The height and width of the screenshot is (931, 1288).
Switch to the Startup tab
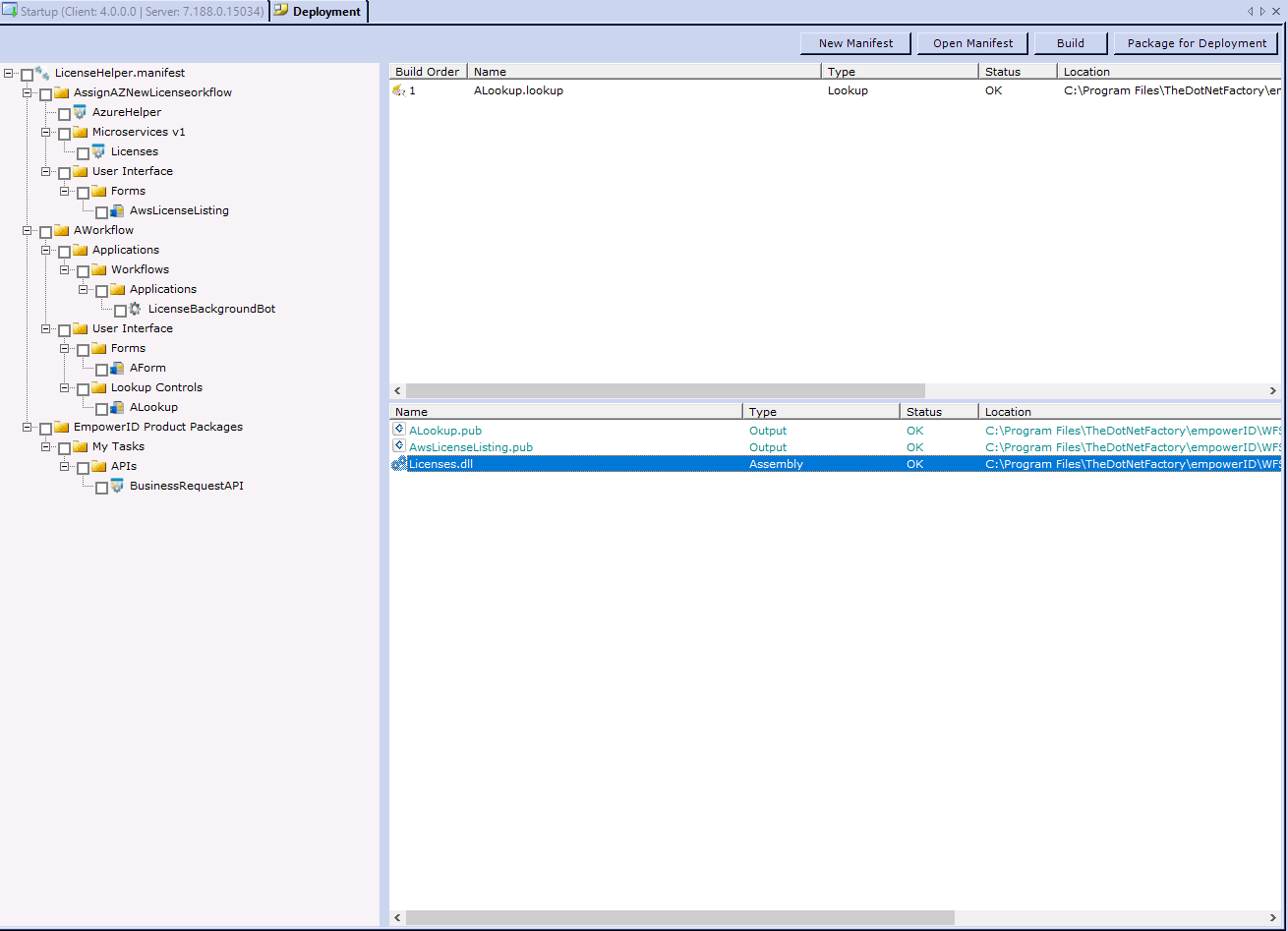coord(133,12)
